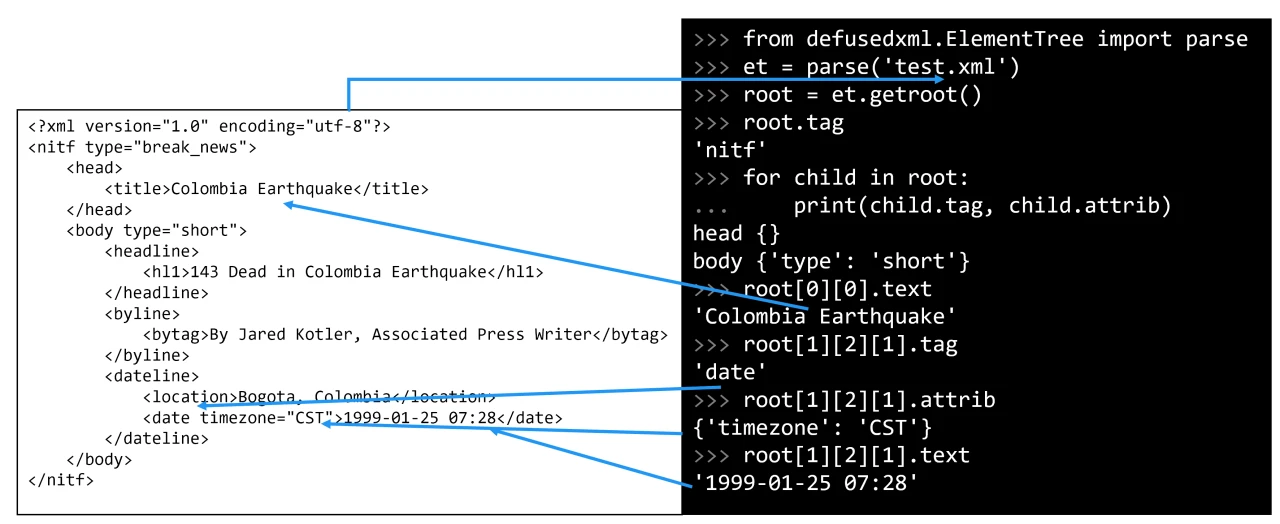1280x524 pixels.
Task: Click the et = parse('test.xml') command
Action: pos(880,67)
